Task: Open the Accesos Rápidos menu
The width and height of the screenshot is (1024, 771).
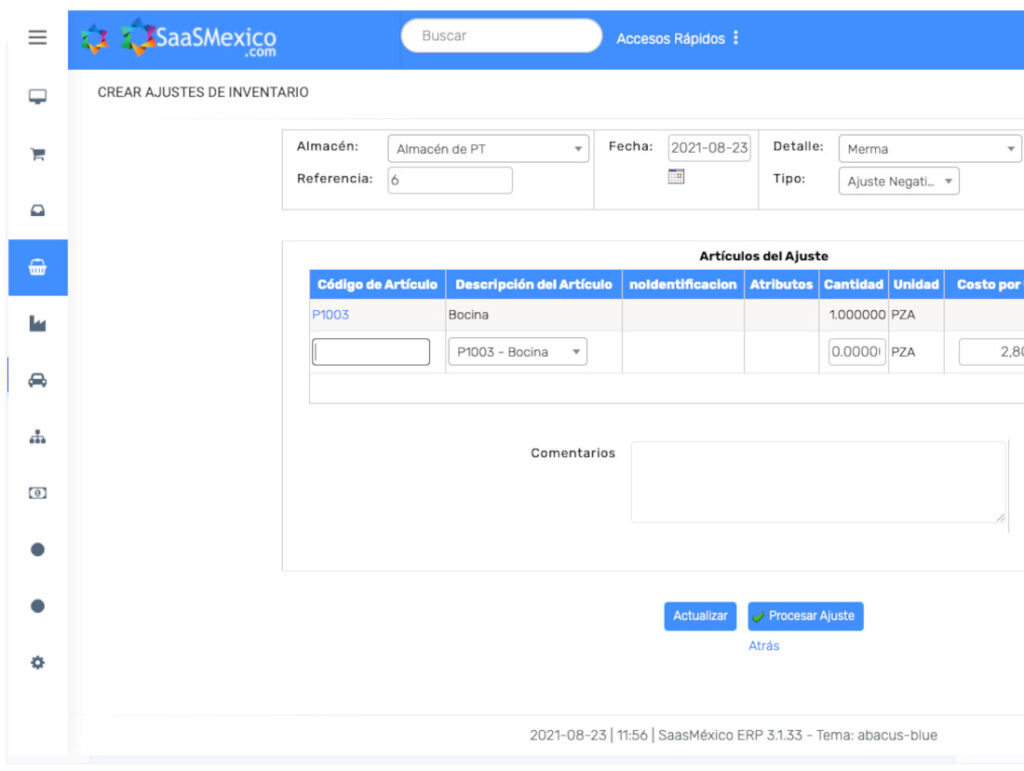Action: [678, 38]
